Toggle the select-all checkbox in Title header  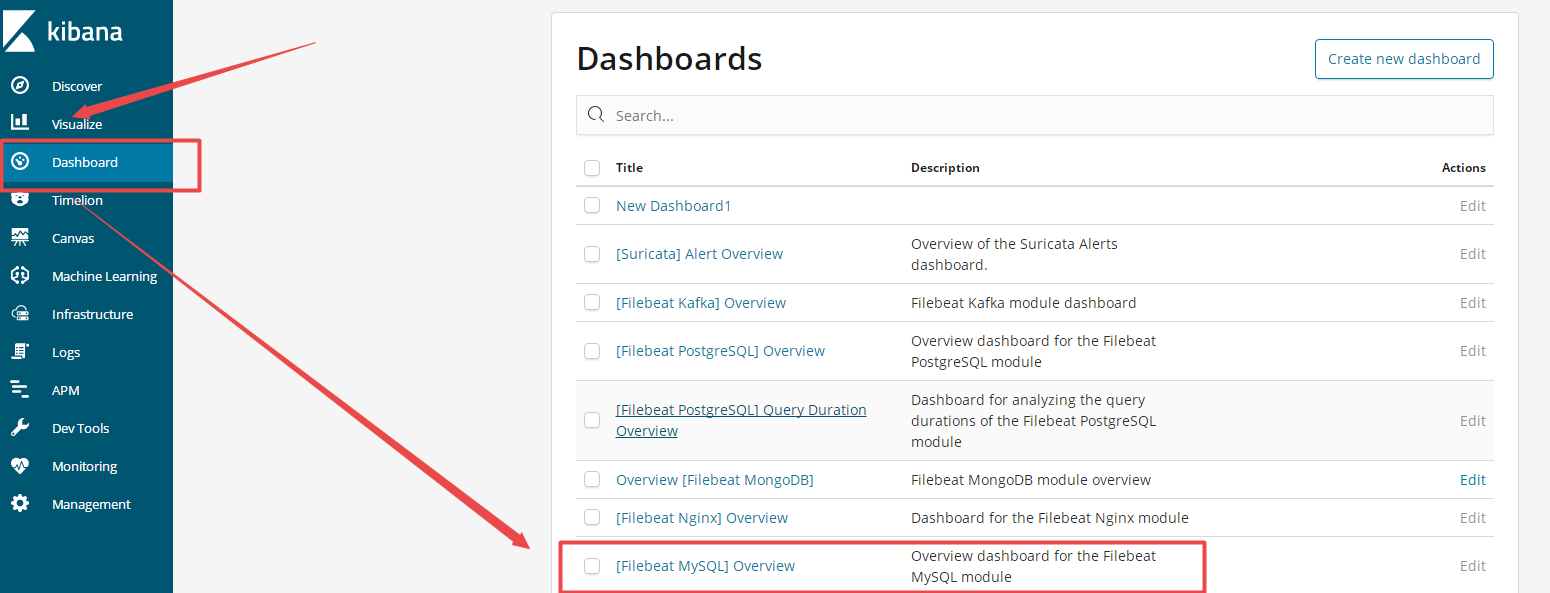point(592,168)
